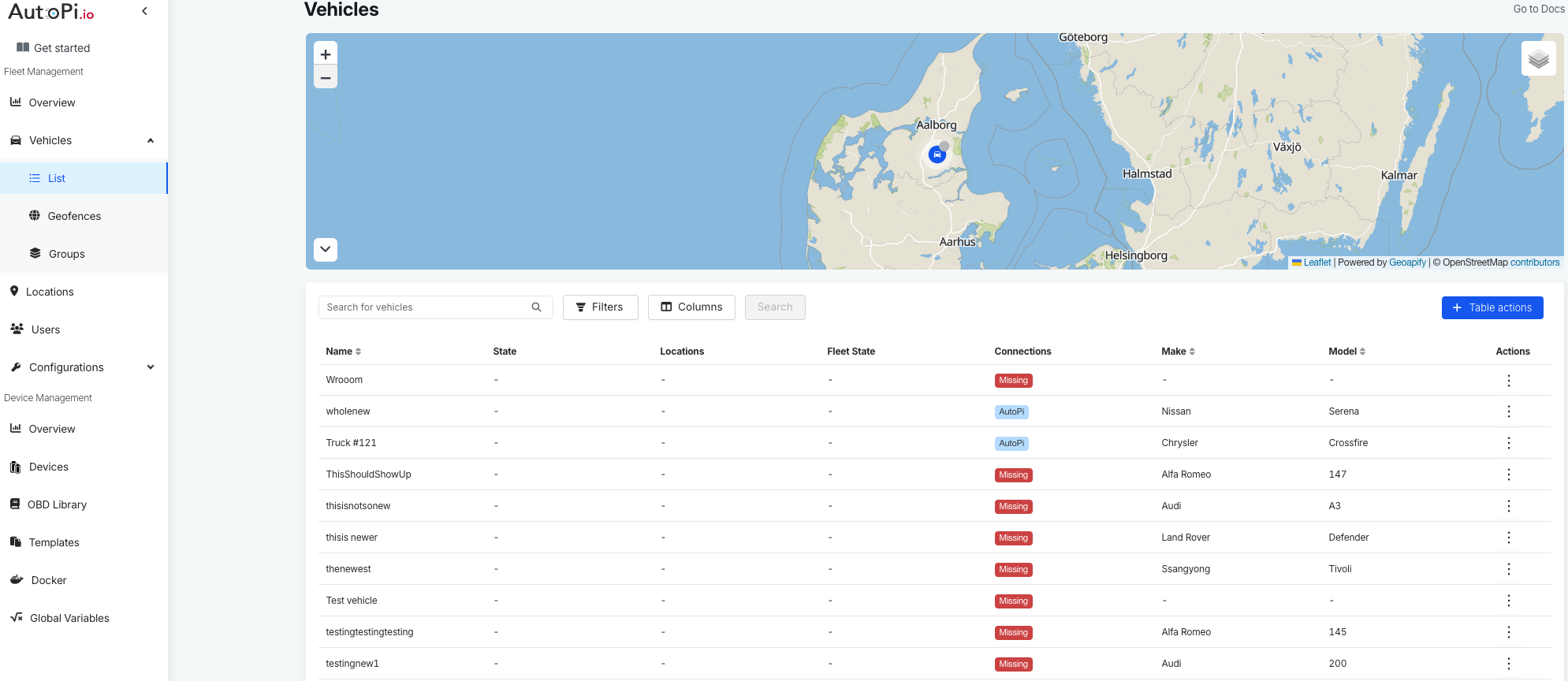Open the Geoapify link
This screenshot has height=681, width=1568.
[1407, 262]
